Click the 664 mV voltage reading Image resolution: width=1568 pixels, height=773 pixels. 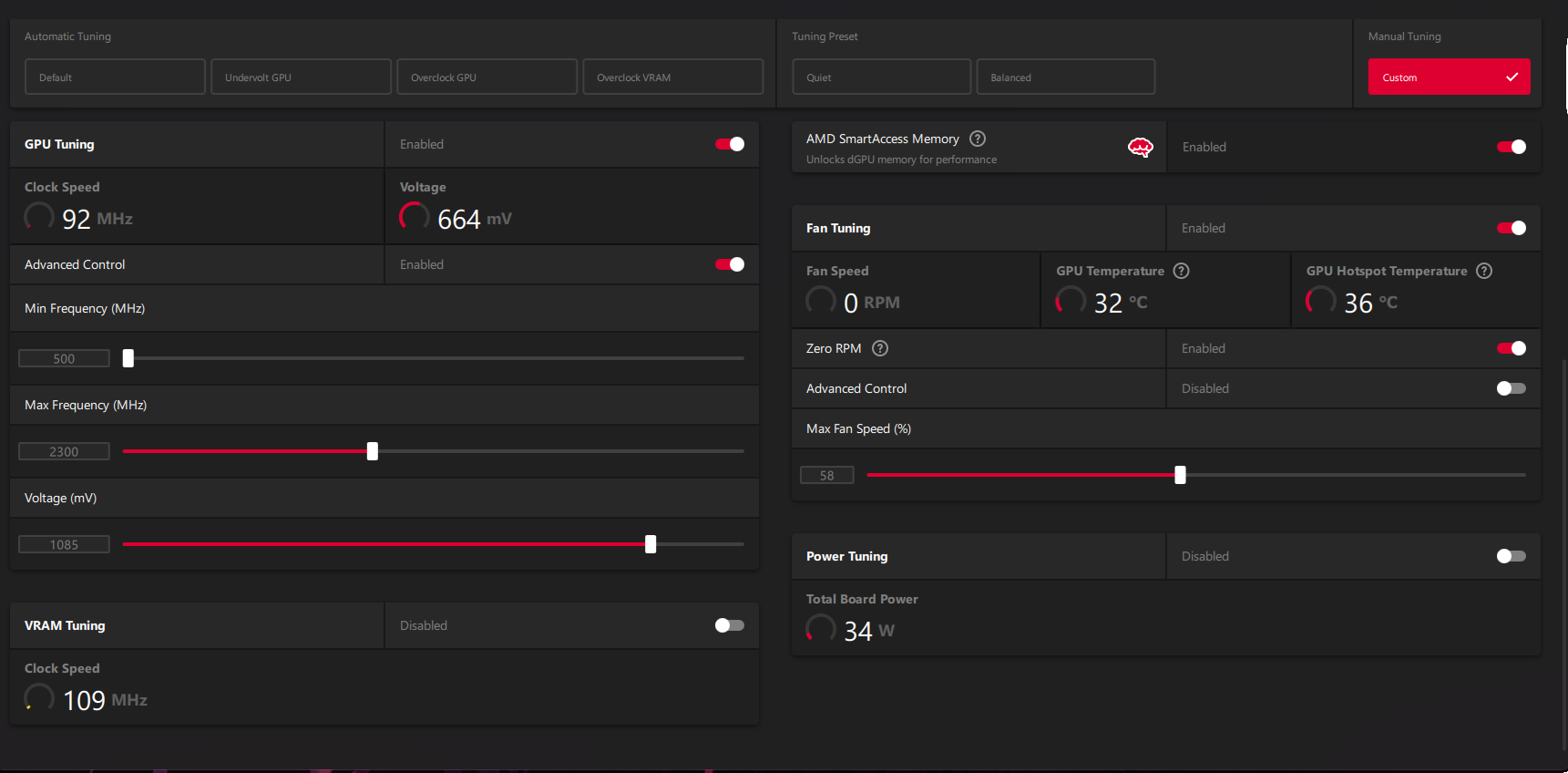click(x=474, y=219)
